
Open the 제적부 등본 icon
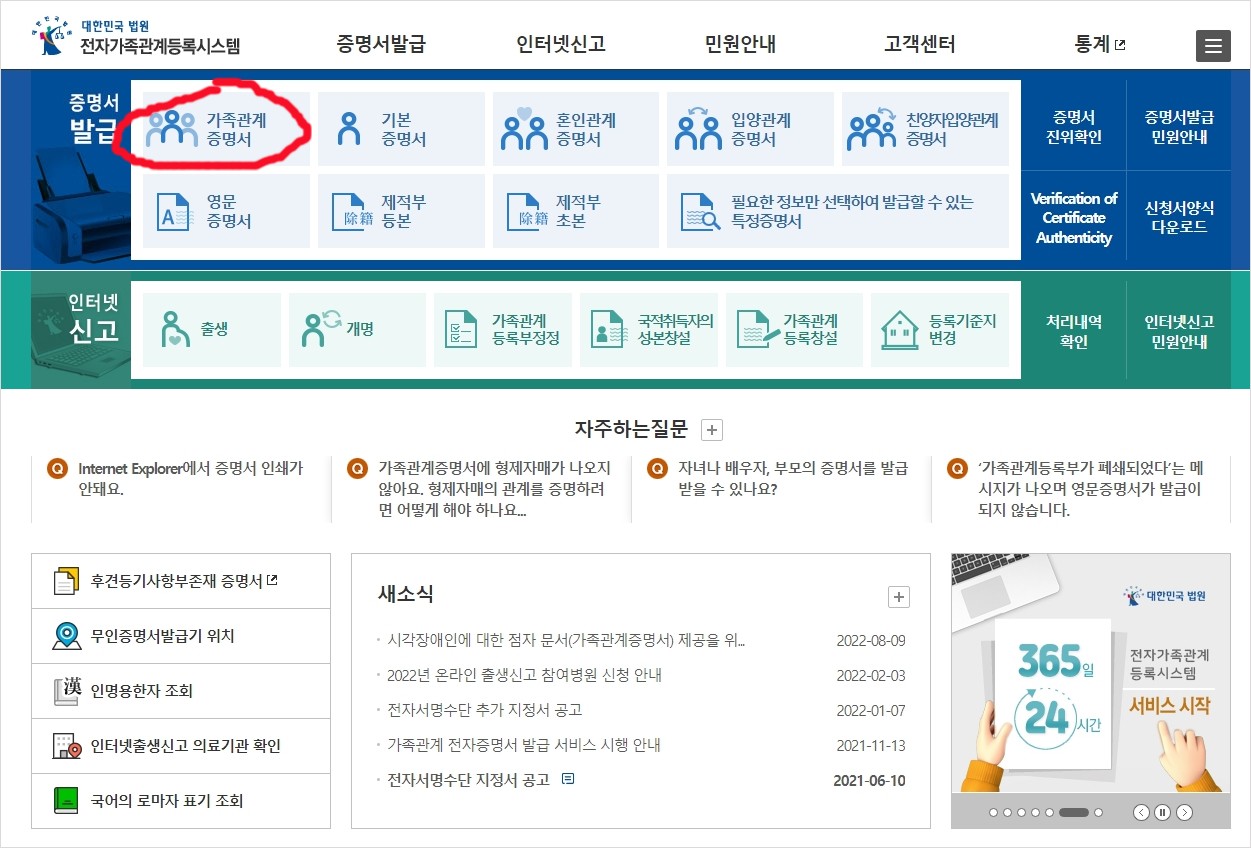click(350, 211)
